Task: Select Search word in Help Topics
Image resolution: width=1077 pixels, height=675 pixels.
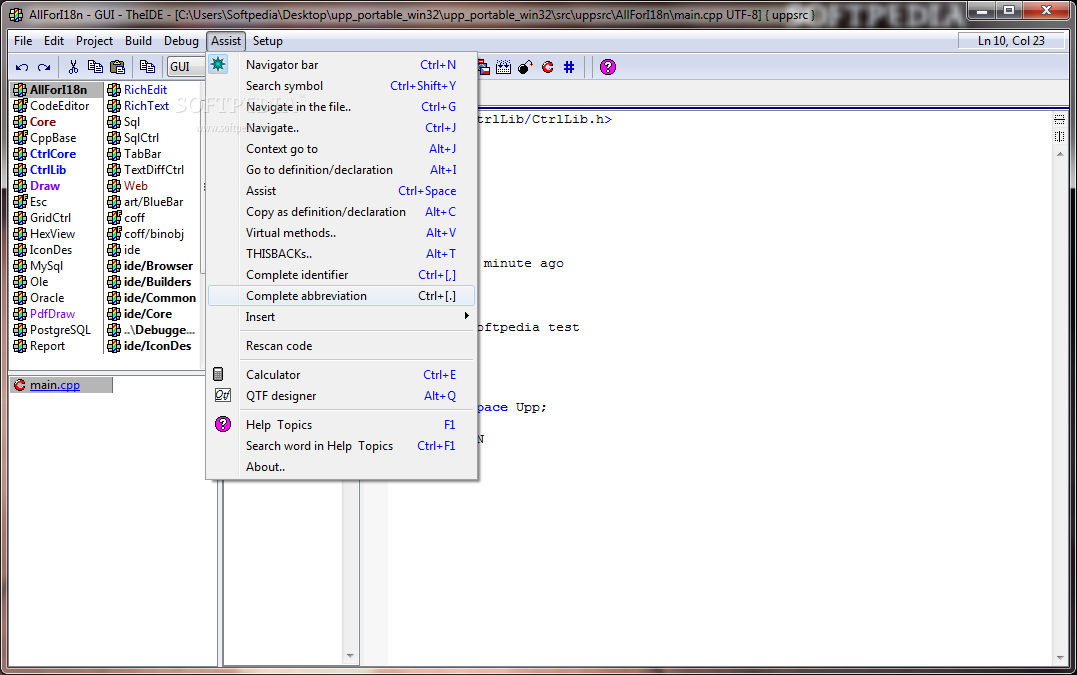Action: 341,446
